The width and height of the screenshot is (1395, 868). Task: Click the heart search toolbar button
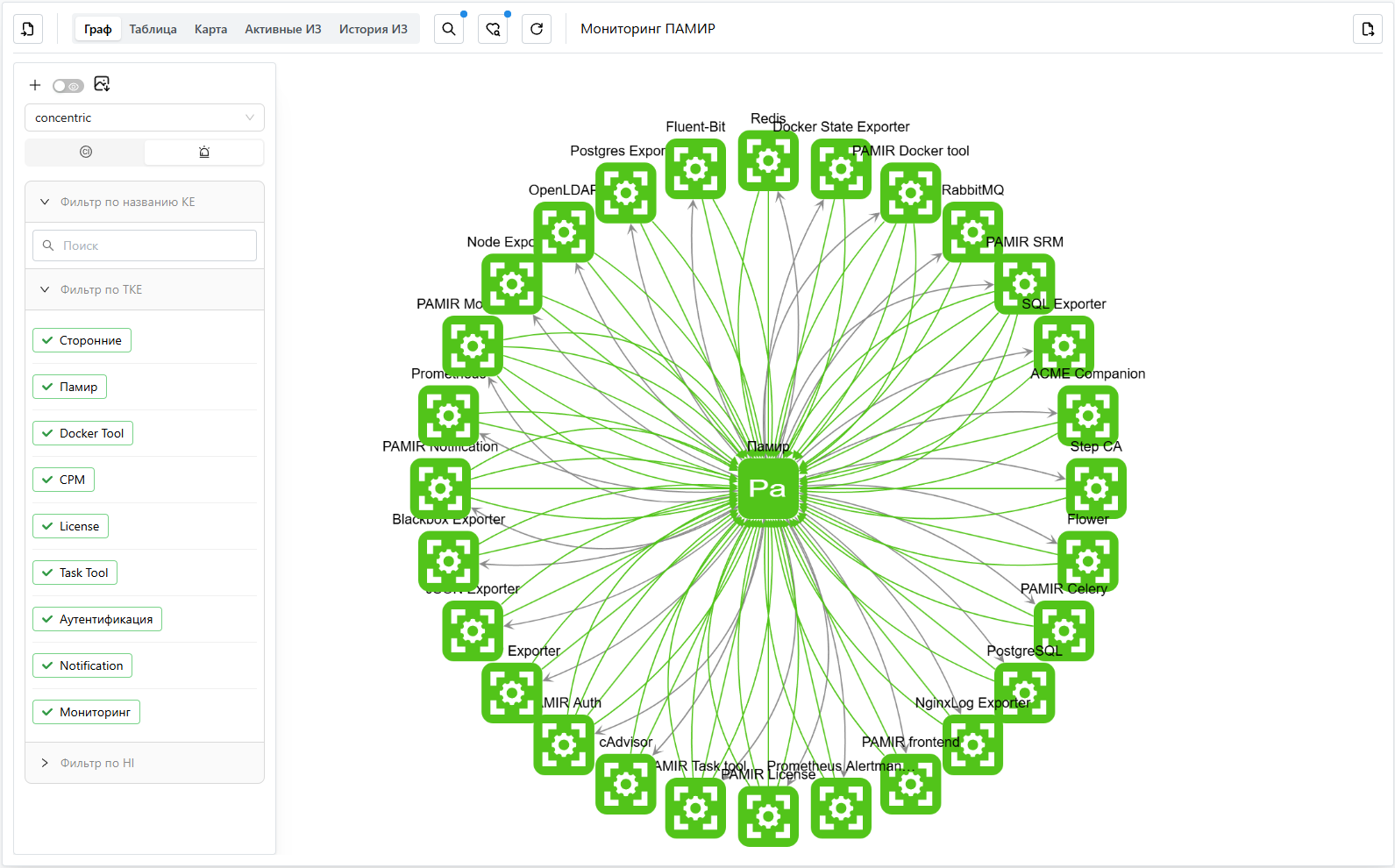coord(493,29)
